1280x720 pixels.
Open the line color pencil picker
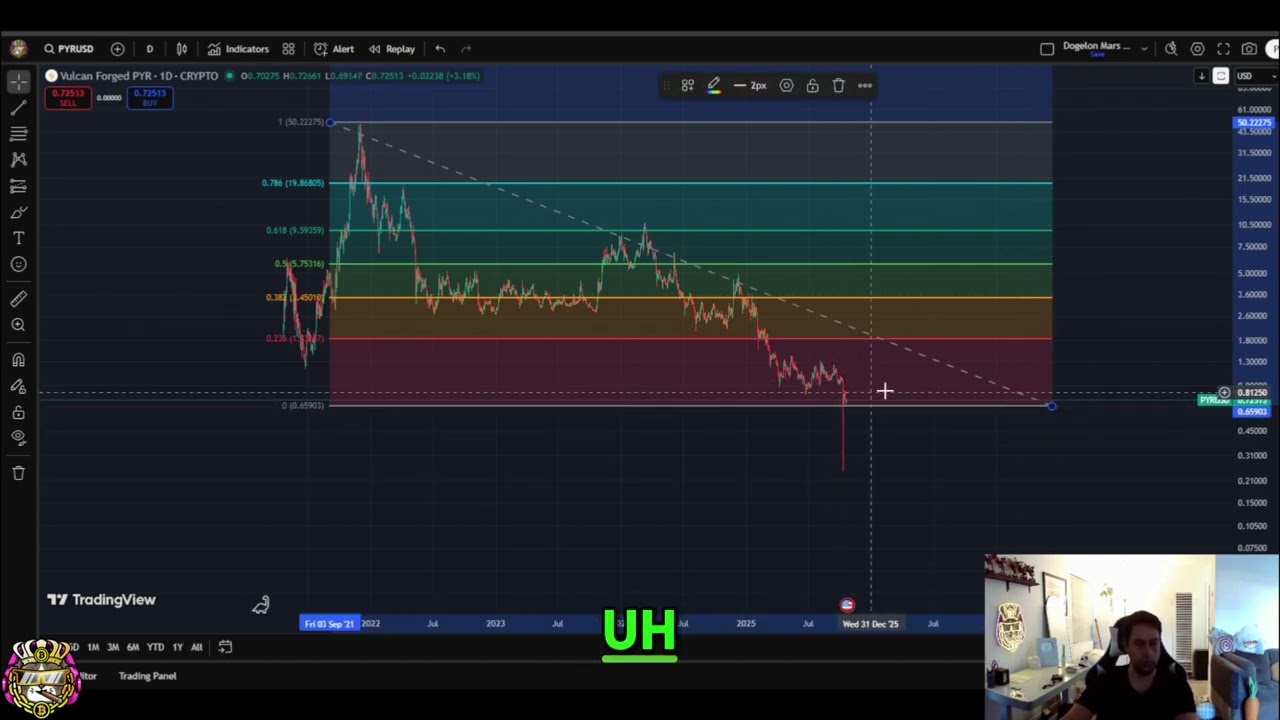pos(714,86)
